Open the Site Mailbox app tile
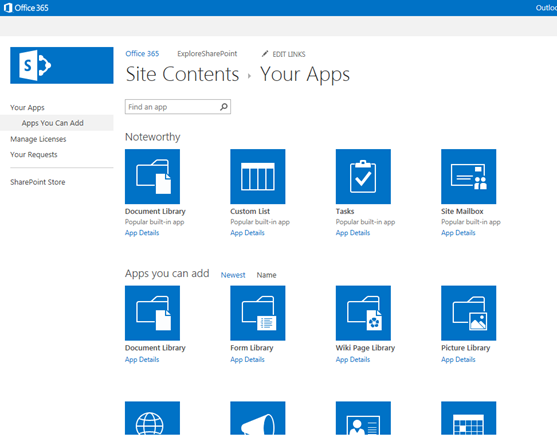Image resolution: width=557 pixels, height=441 pixels. pos(469,176)
